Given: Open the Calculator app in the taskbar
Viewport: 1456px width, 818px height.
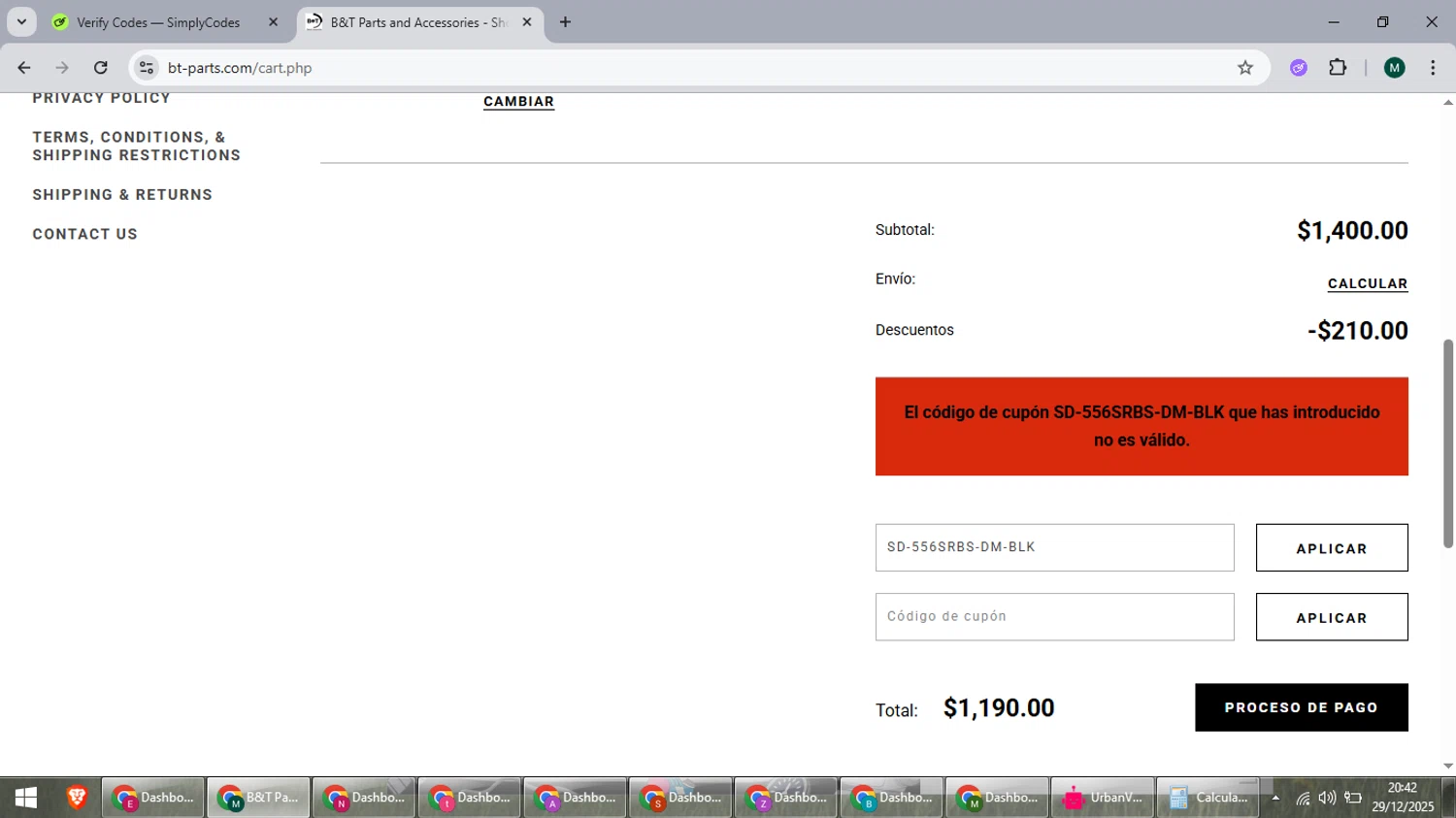Looking at the screenshot, I should (1208, 798).
